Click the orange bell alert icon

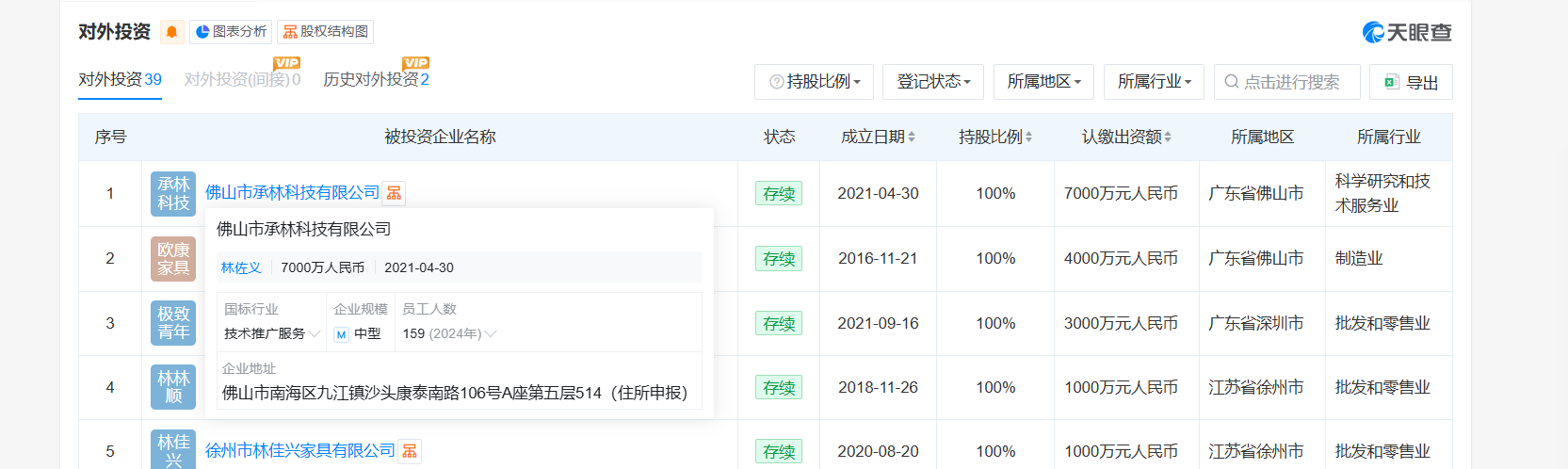click(x=172, y=32)
